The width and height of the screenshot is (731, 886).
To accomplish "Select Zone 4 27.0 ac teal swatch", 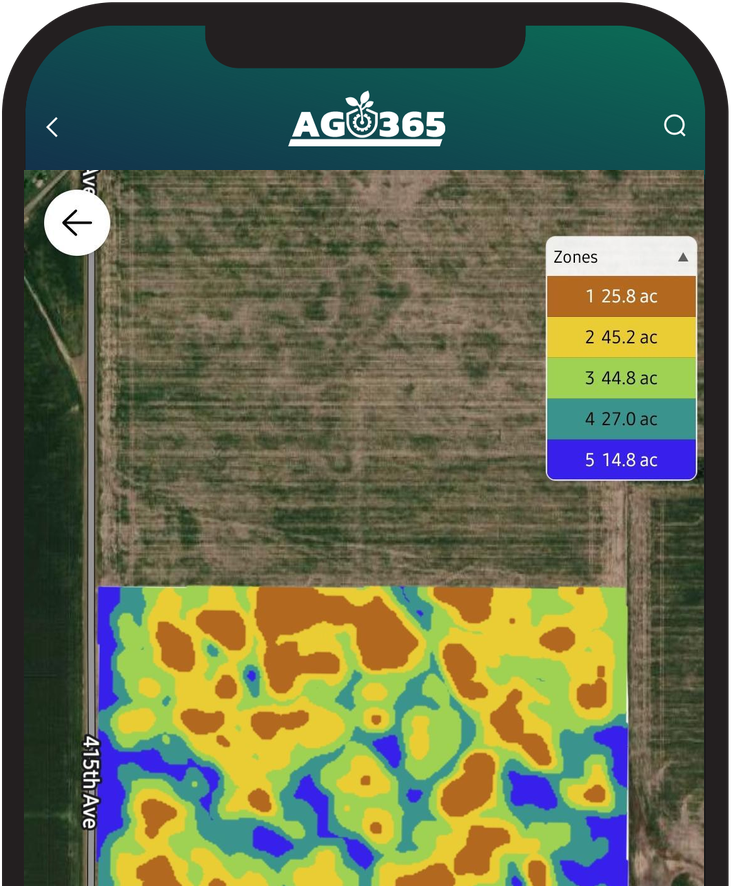I will click(621, 419).
